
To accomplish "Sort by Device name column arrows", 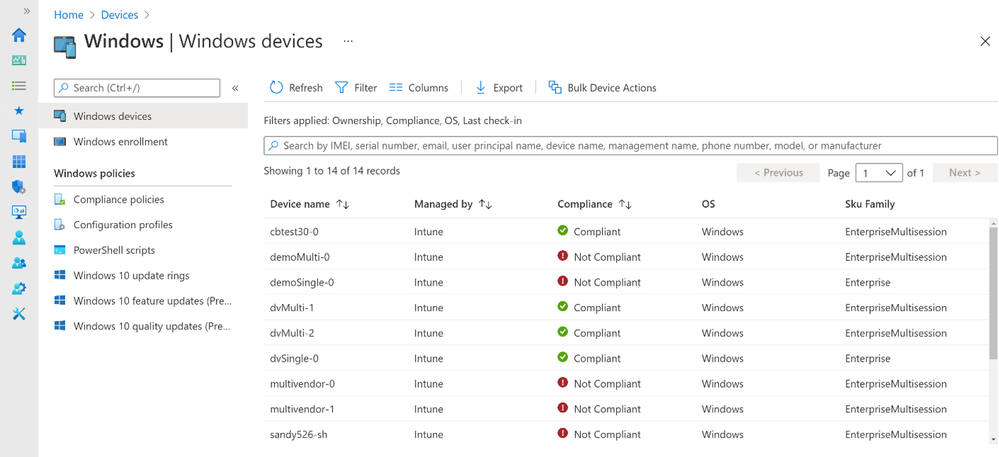I will click(343, 205).
